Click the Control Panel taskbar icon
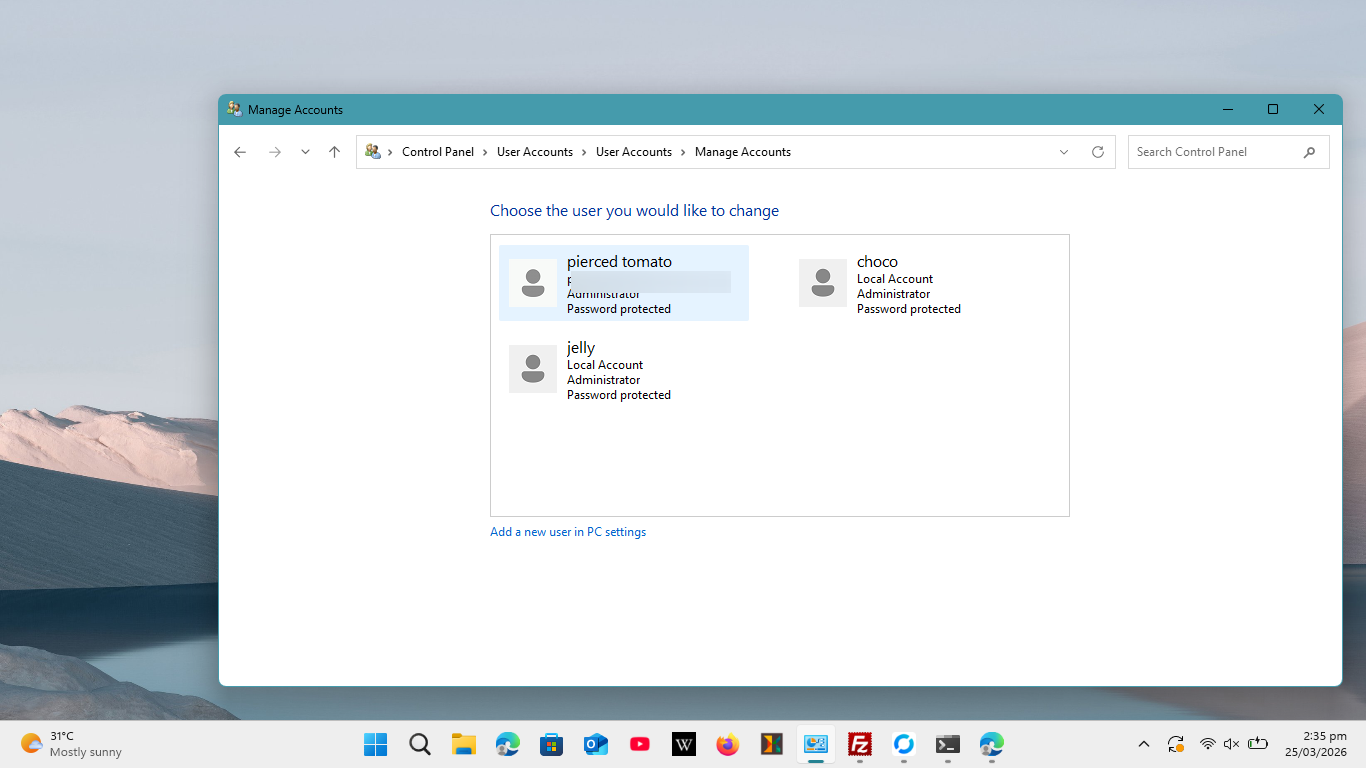Screen dimensions: 1366x768 click(816, 744)
